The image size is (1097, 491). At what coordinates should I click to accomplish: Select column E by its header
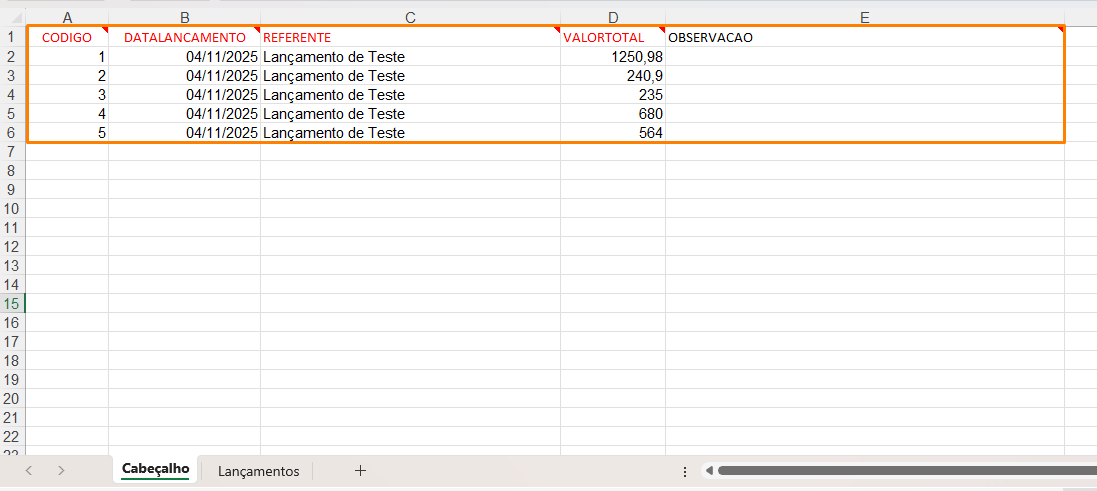pyautogui.click(x=864, y=17)
